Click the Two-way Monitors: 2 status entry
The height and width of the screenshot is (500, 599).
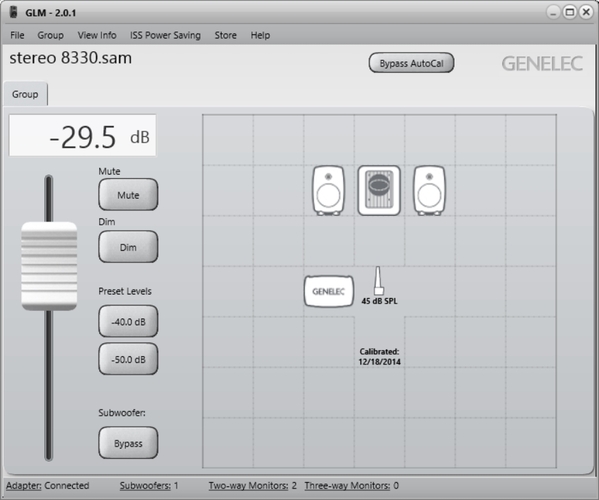point(253,485)
